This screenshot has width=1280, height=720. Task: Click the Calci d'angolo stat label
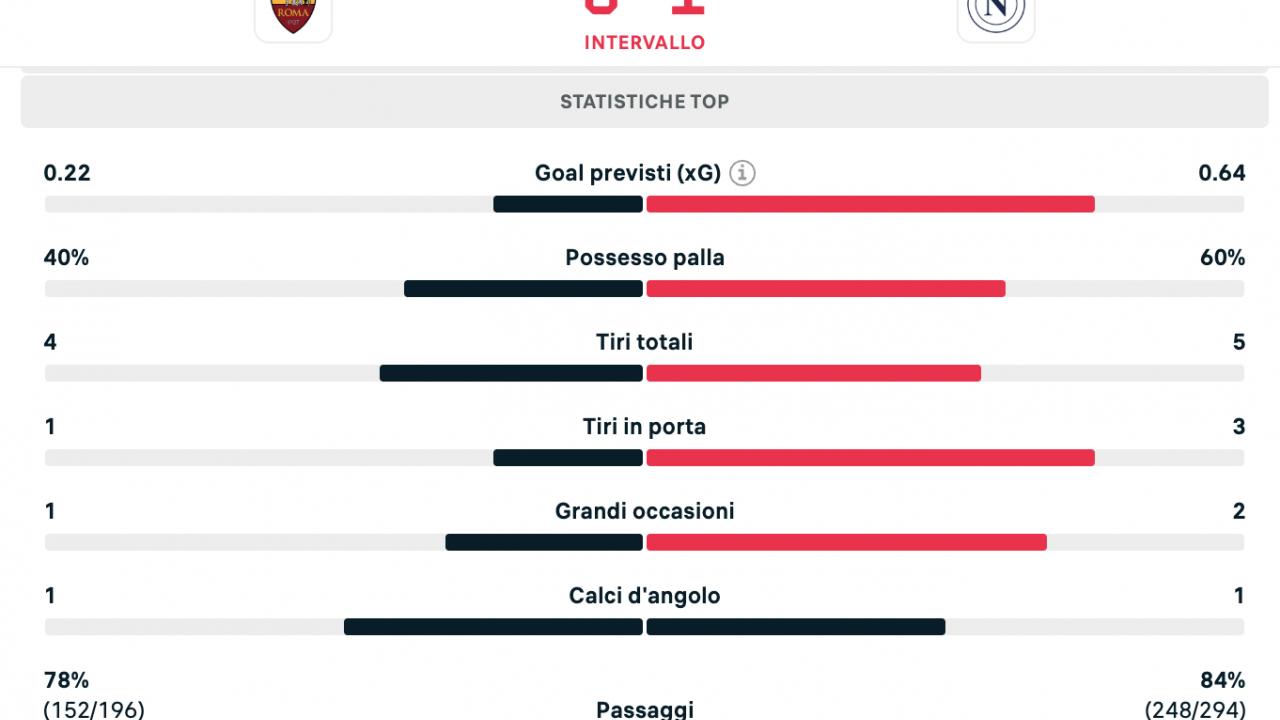(644, 595)
